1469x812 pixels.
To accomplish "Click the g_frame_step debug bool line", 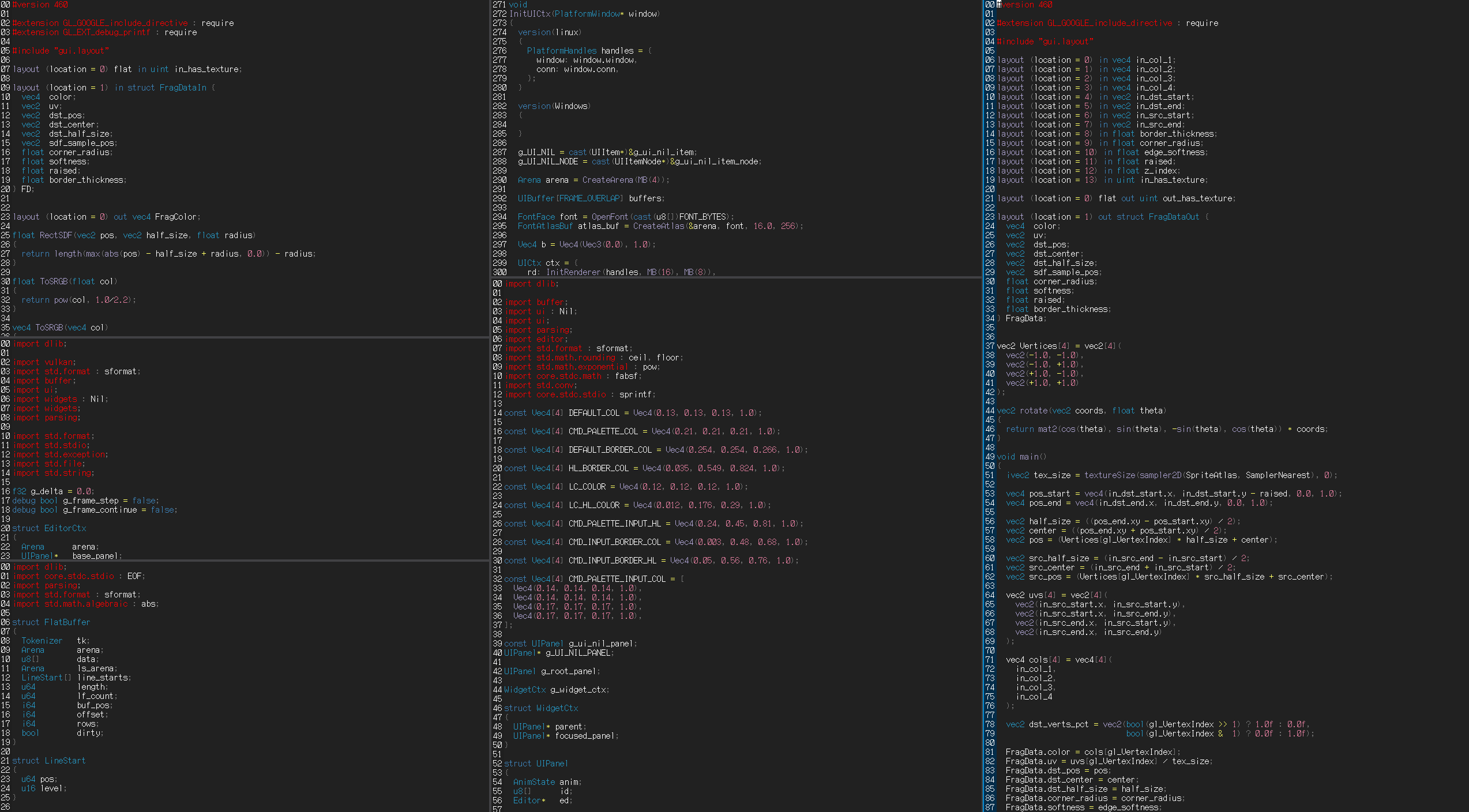I will click(x=85, y=501).
